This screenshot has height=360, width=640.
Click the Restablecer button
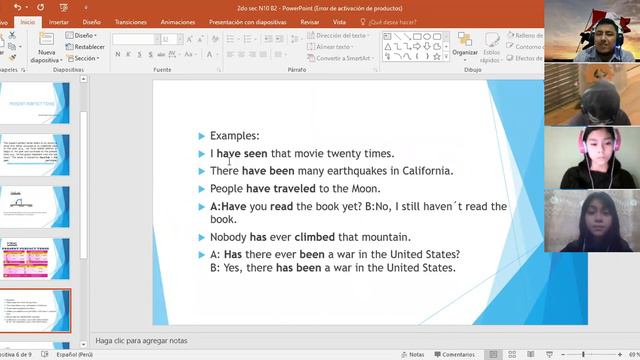85,47
